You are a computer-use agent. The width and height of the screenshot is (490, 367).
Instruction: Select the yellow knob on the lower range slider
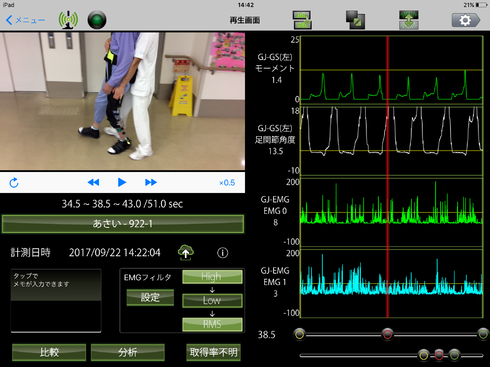tap(424, 355)
